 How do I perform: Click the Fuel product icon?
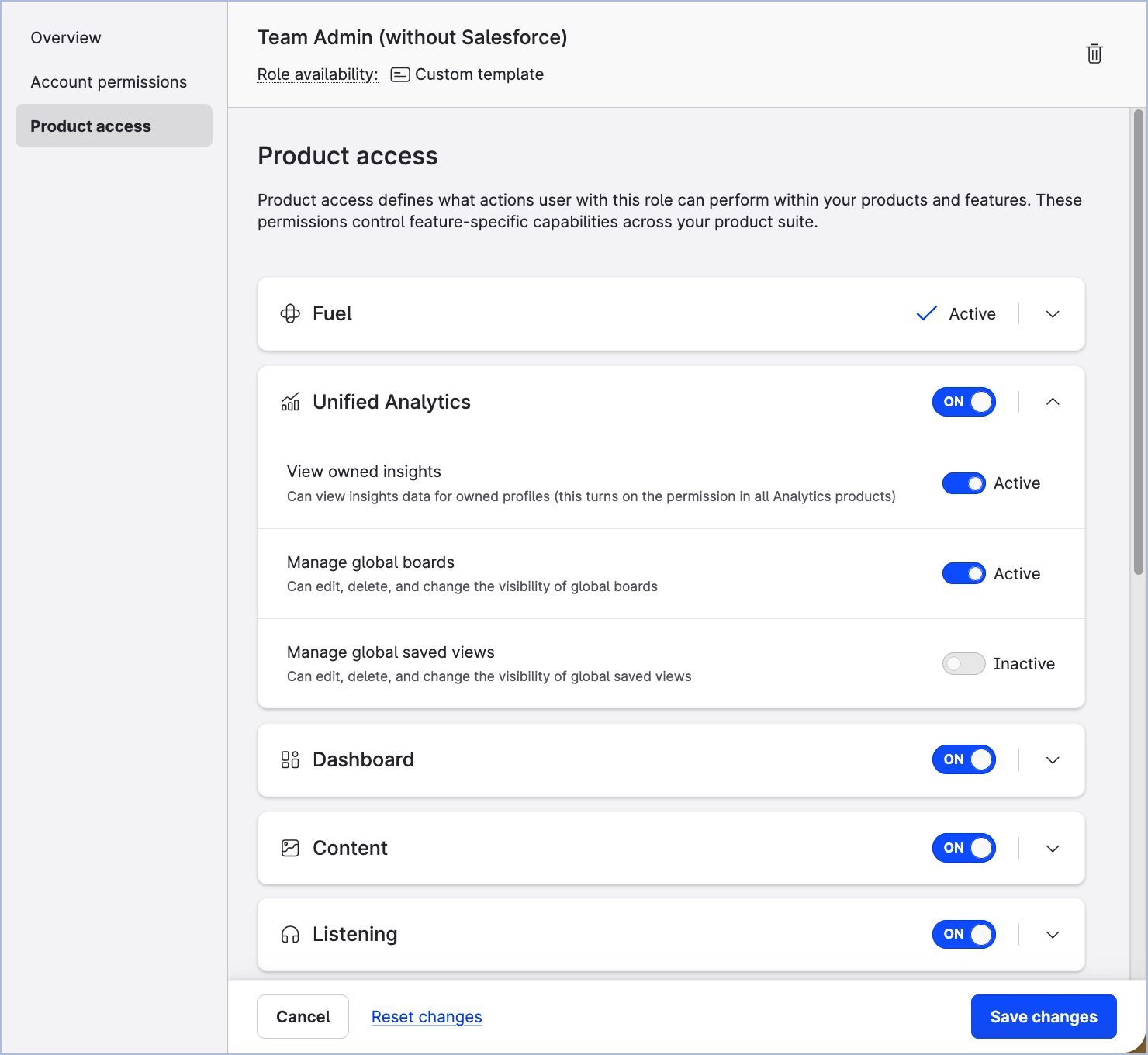click(x=290, y=313)
